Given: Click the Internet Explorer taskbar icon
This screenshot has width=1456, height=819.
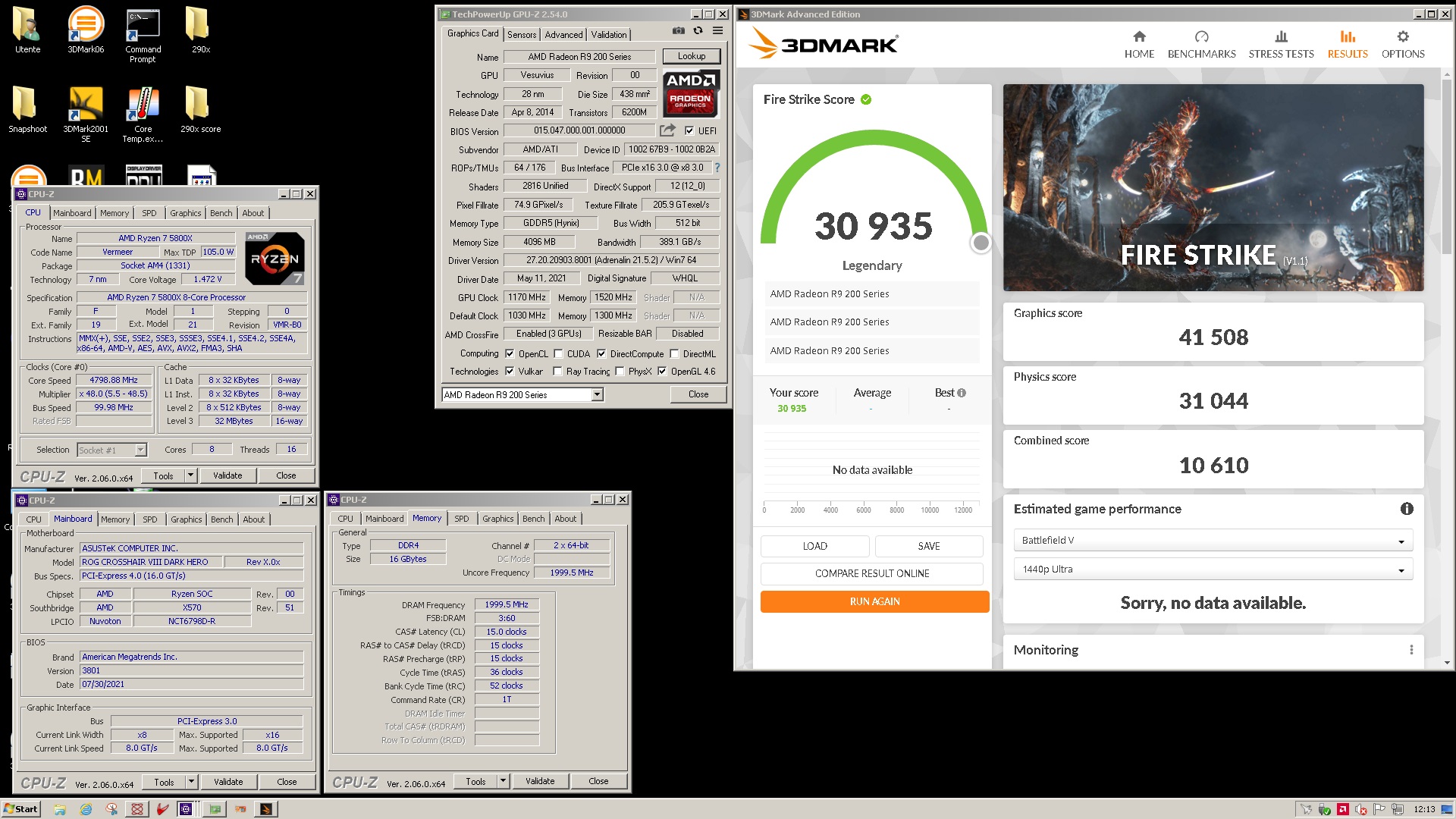Looking at the screenshot, I should (86, 809).
